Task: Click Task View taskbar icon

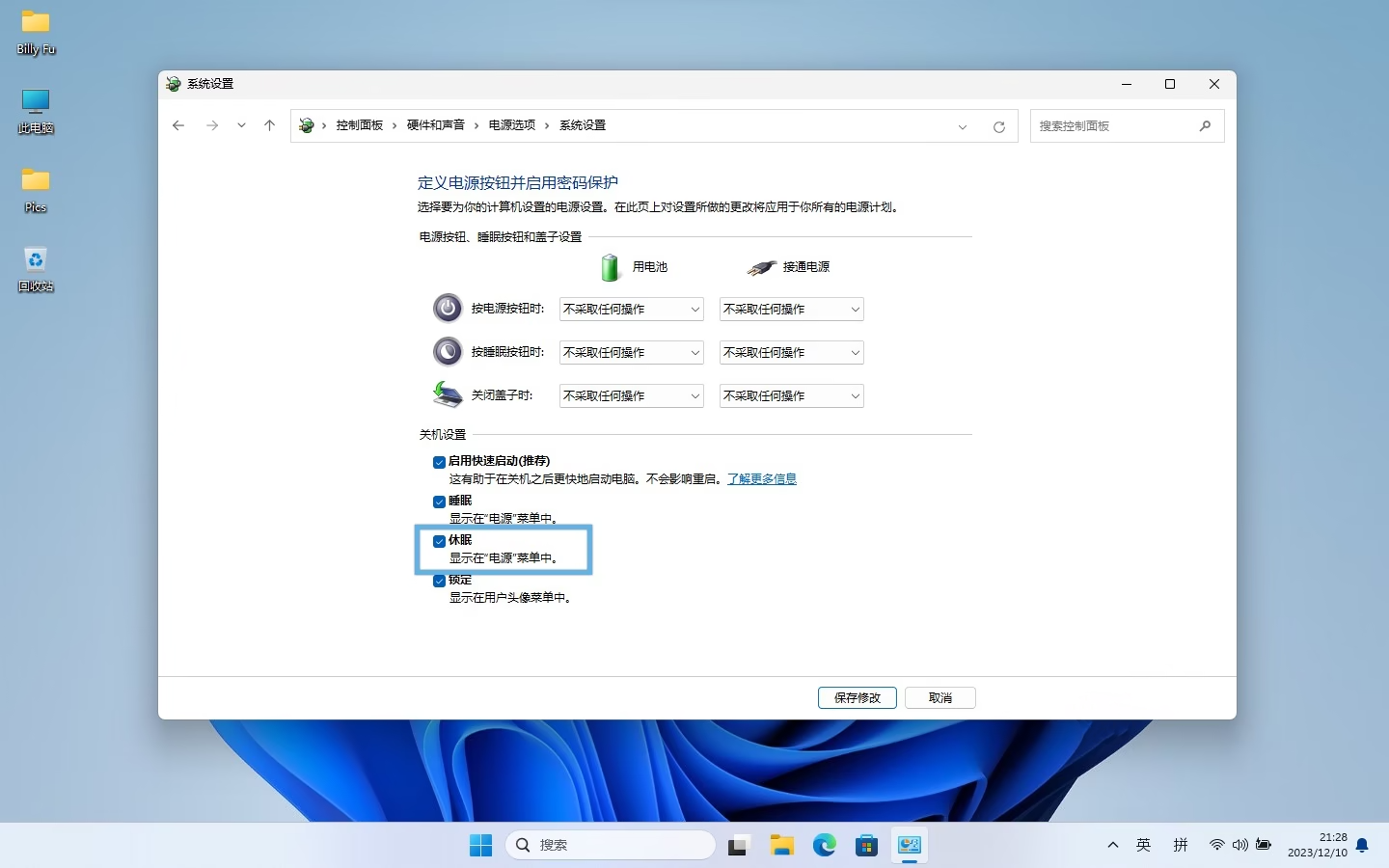Action: click(x=739, y=846)
